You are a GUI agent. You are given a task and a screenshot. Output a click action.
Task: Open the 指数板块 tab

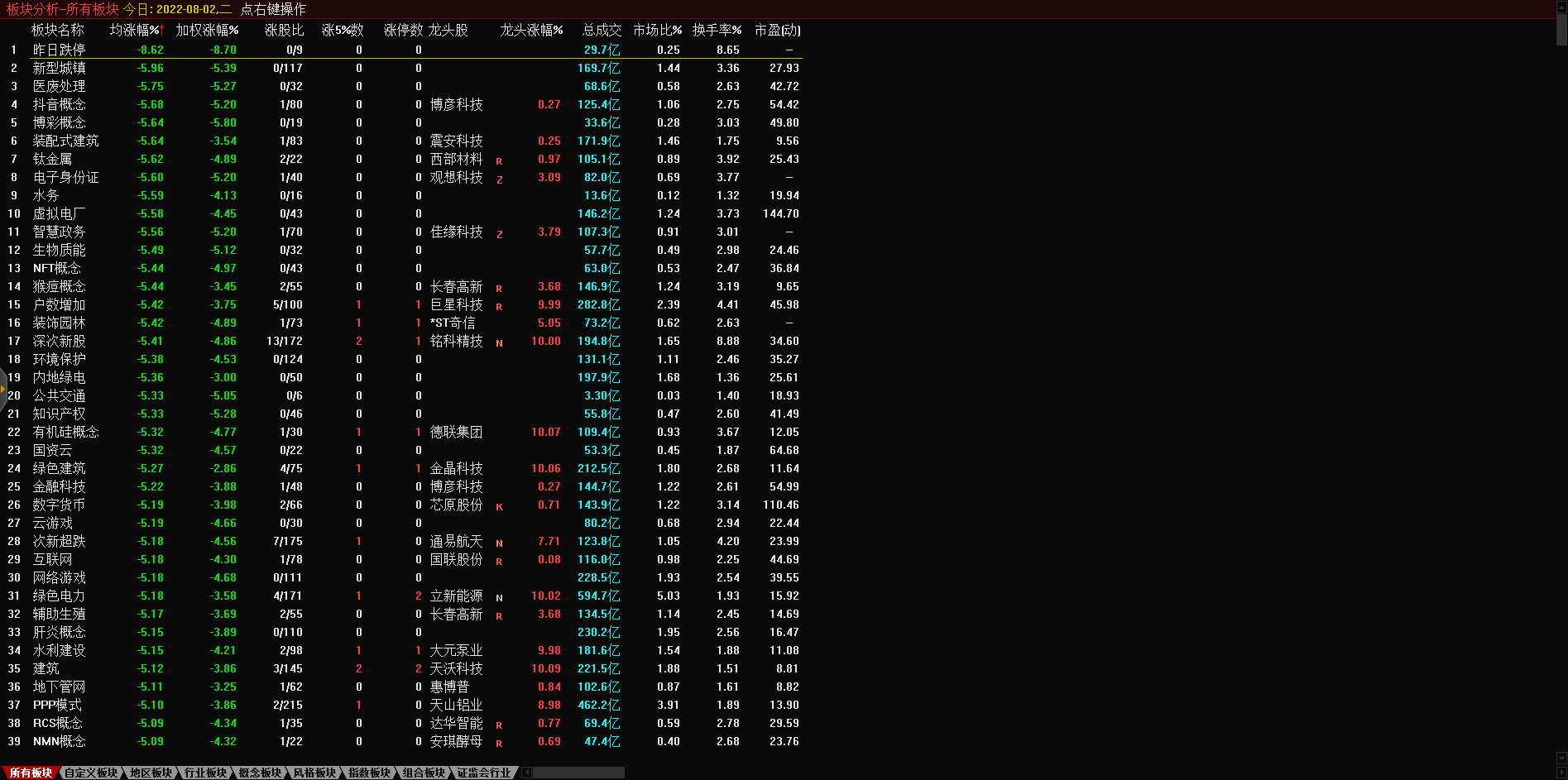click(369, 773)
